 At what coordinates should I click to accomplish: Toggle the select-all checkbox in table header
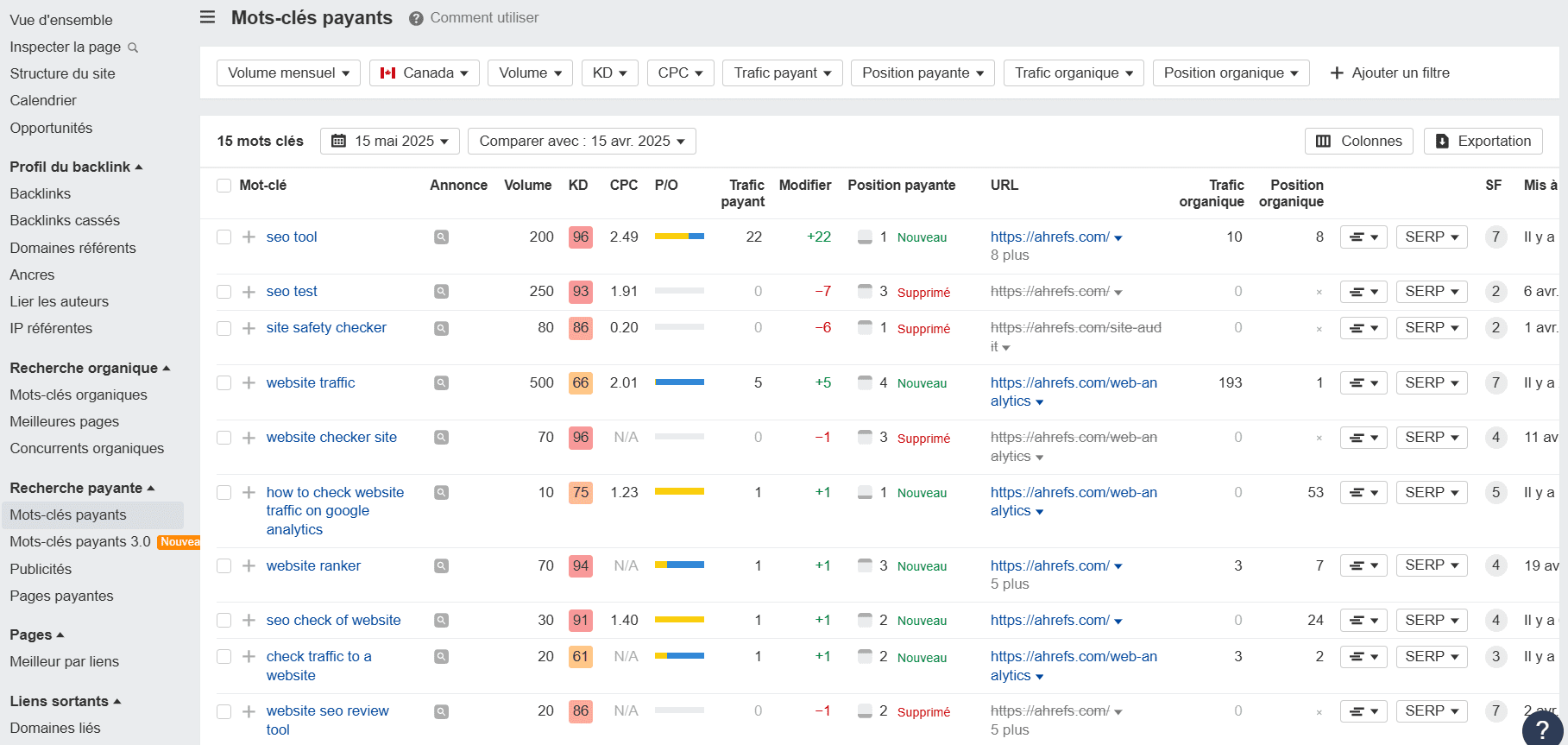[224, 186]
